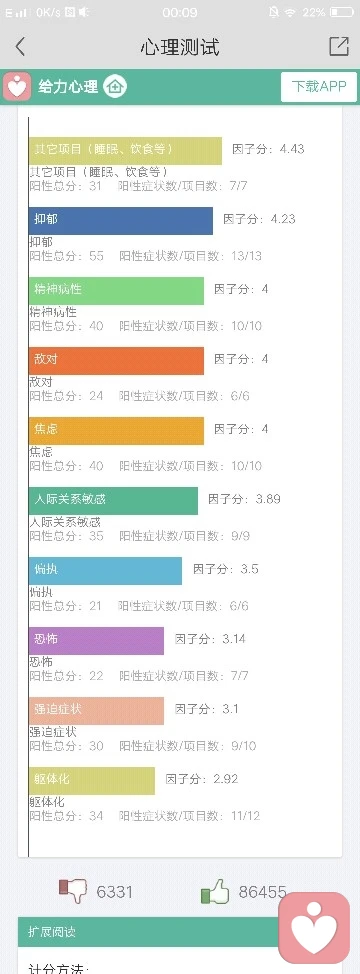Select the orange 敌对 bar
This screenshot has width=360, height=974.
(117, 360)
